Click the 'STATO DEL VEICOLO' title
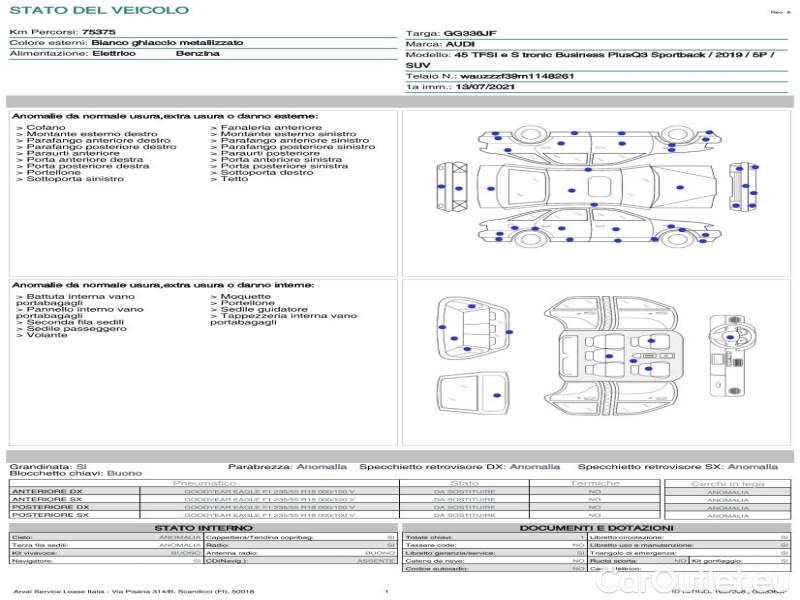This screenshot has height=600, width=800. pos(99,10)
